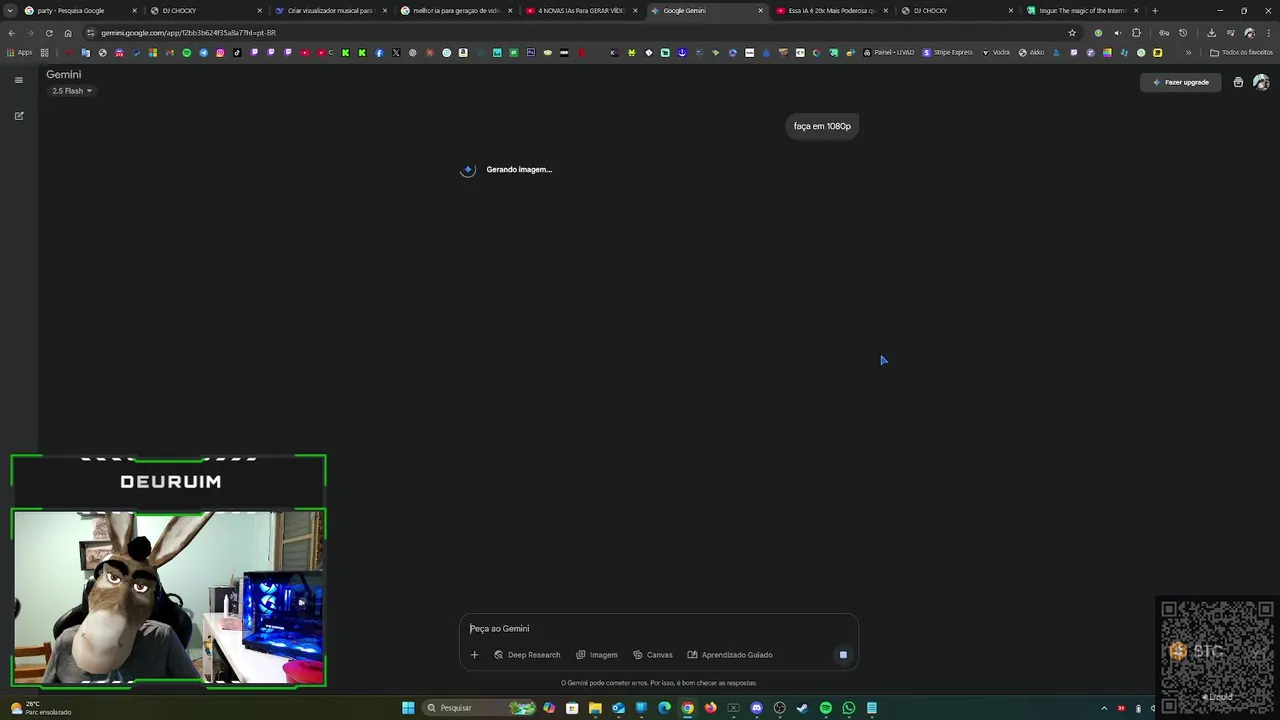Viewport: 1280px width, 720px height.
Task: Open the Google apps icon beside Fazer upgrade
Action: click(x=1238, y=82)
